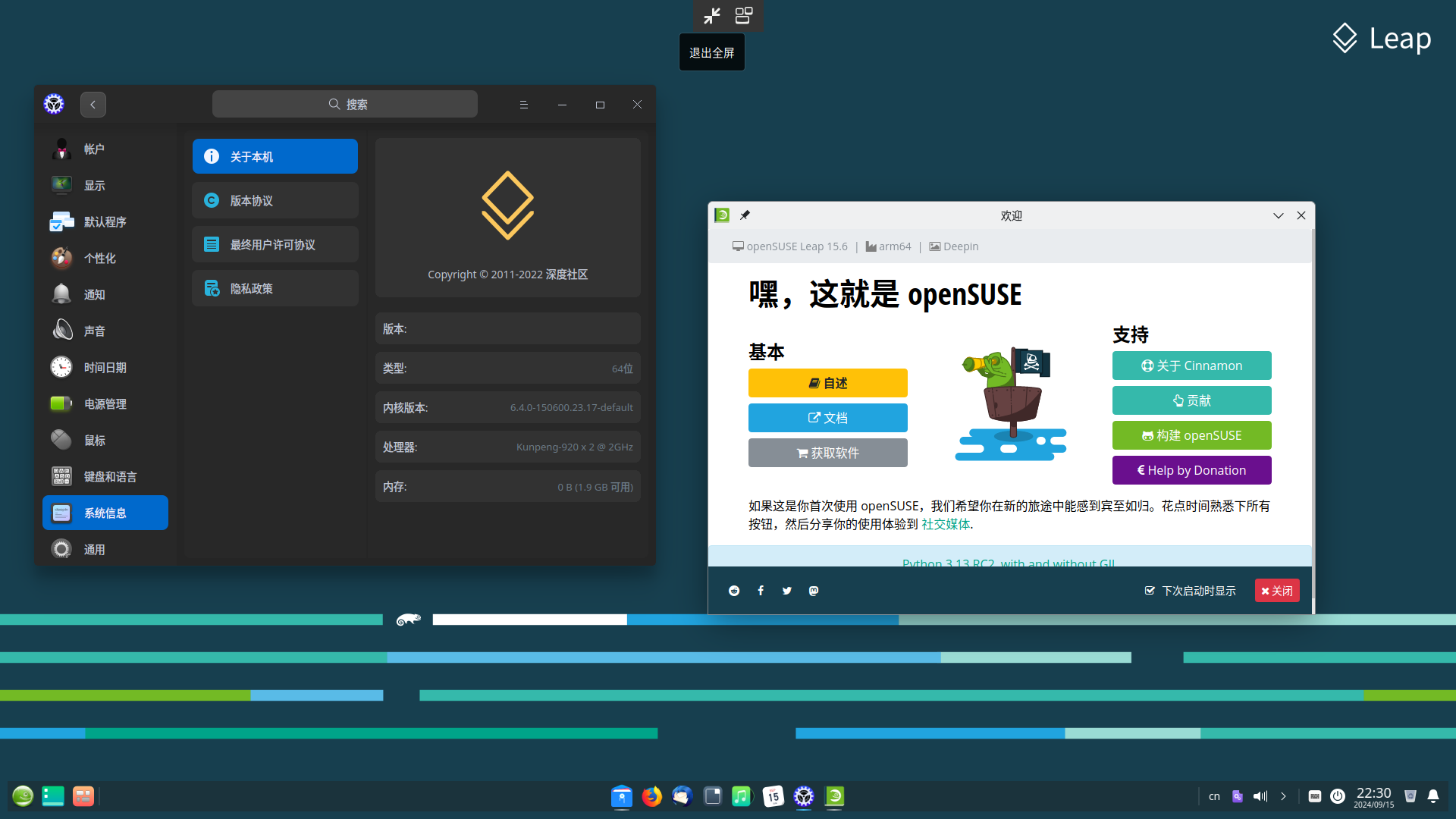Click the settings search field
1456x819 pixels.
point(345,105)
